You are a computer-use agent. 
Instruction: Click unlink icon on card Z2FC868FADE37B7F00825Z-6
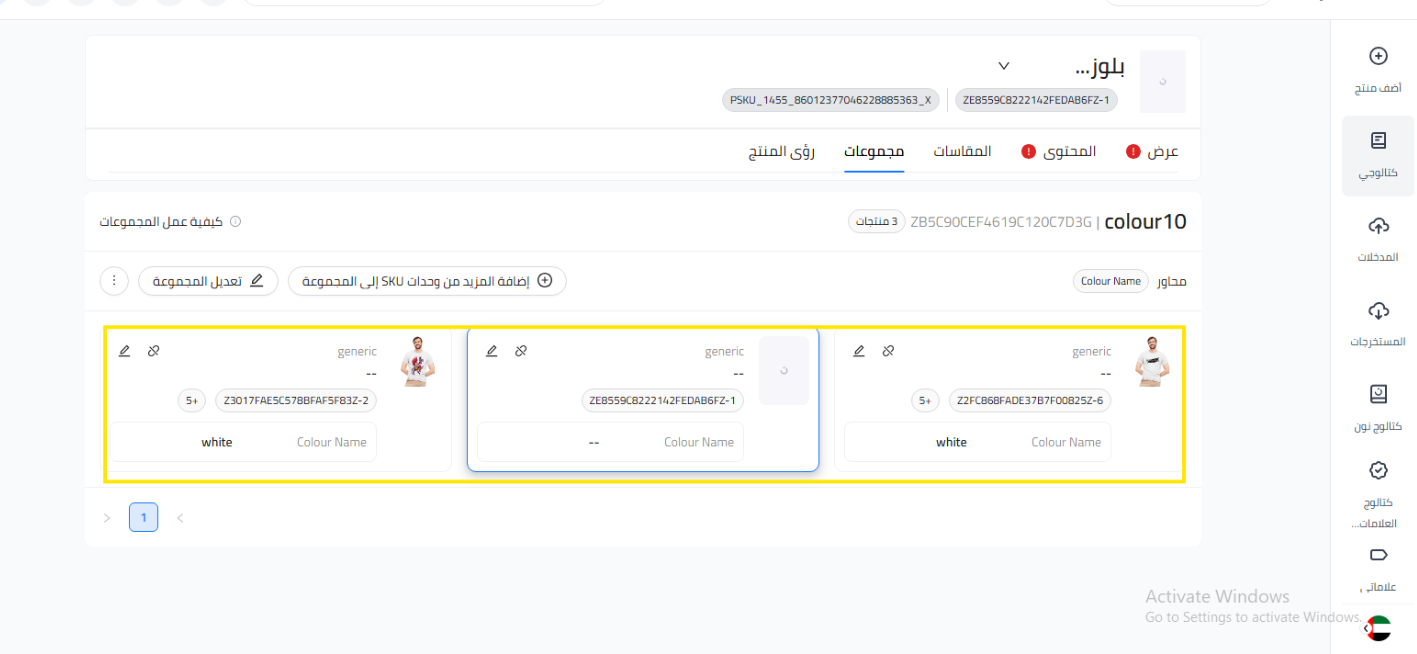[888, 351]
